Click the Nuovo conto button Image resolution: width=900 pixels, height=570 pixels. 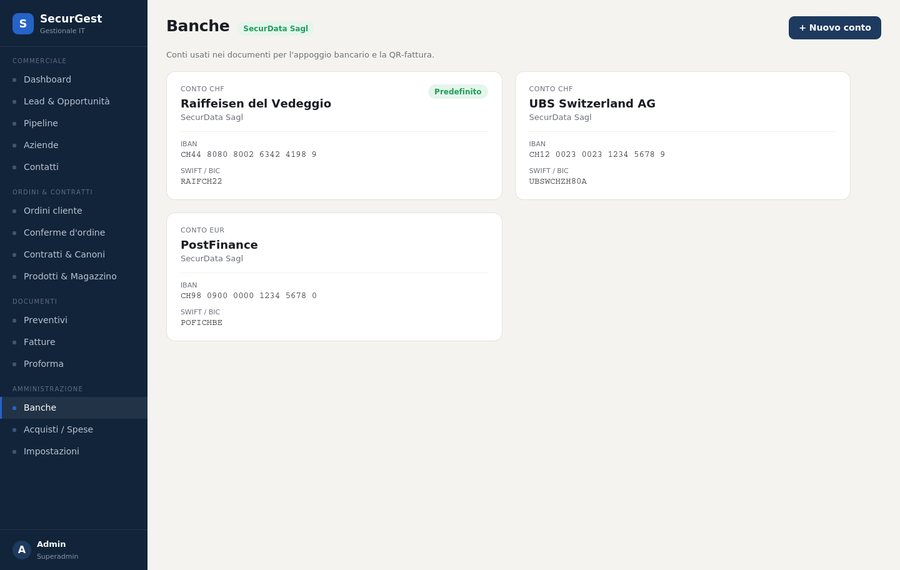[835, 28]
